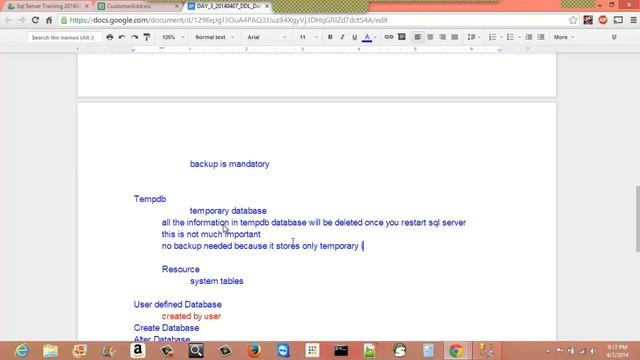Toggle underline formatting

tap(354, 37)
